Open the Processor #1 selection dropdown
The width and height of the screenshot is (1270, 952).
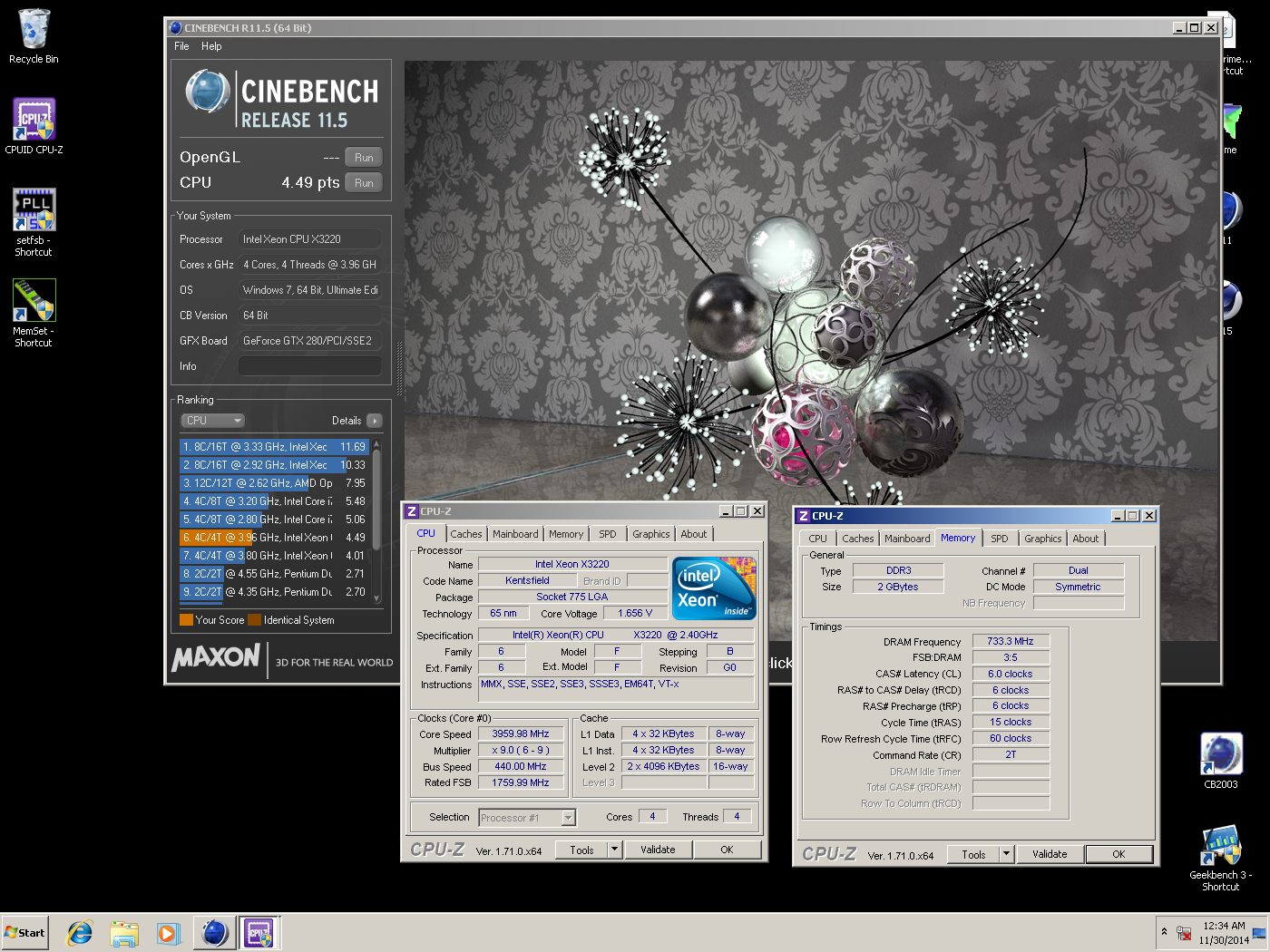[x=527, y=818]
